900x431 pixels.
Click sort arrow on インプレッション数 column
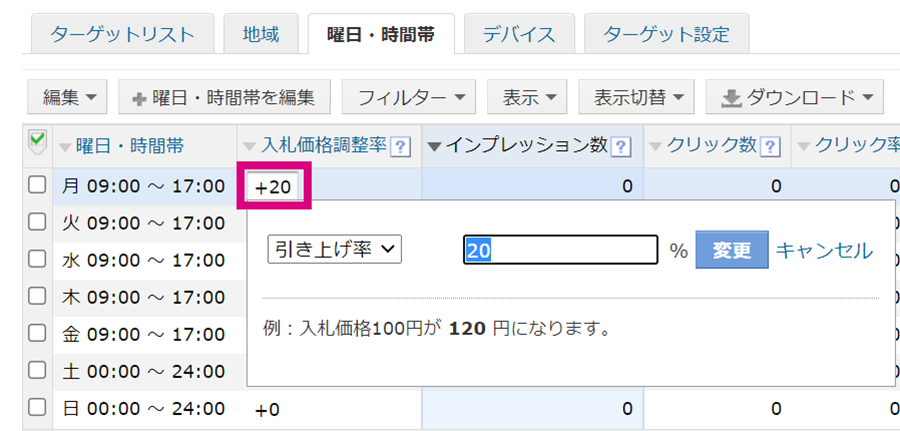click(435, 147)
